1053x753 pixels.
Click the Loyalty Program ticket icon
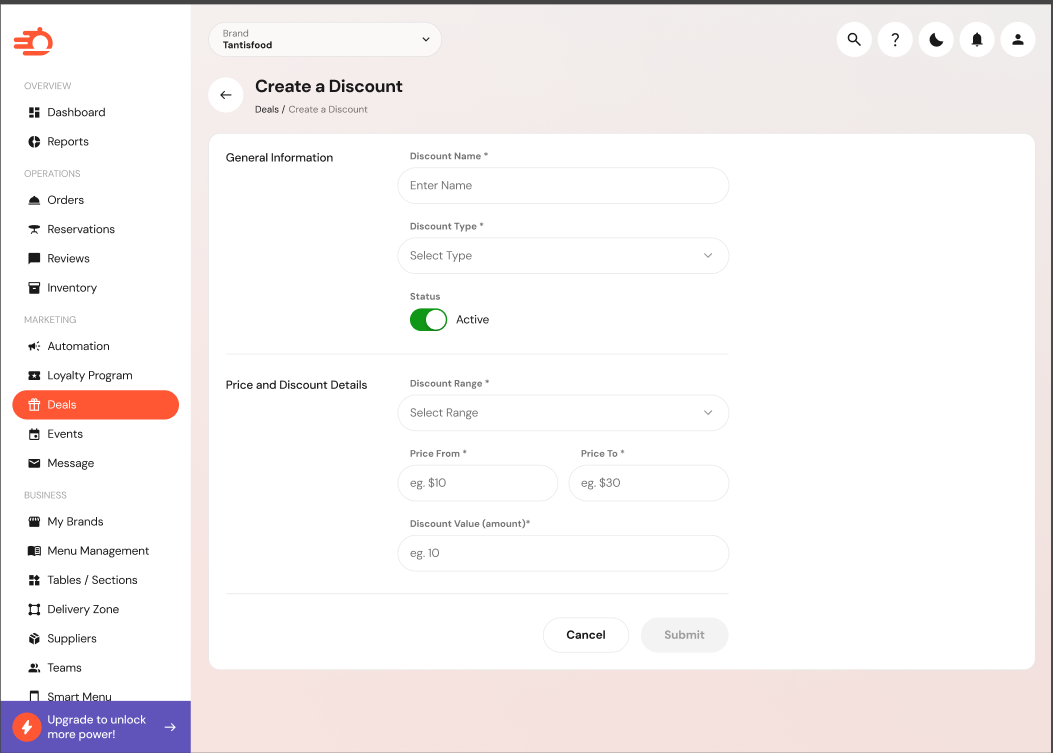pyautogui.click(x=34, y=375)
